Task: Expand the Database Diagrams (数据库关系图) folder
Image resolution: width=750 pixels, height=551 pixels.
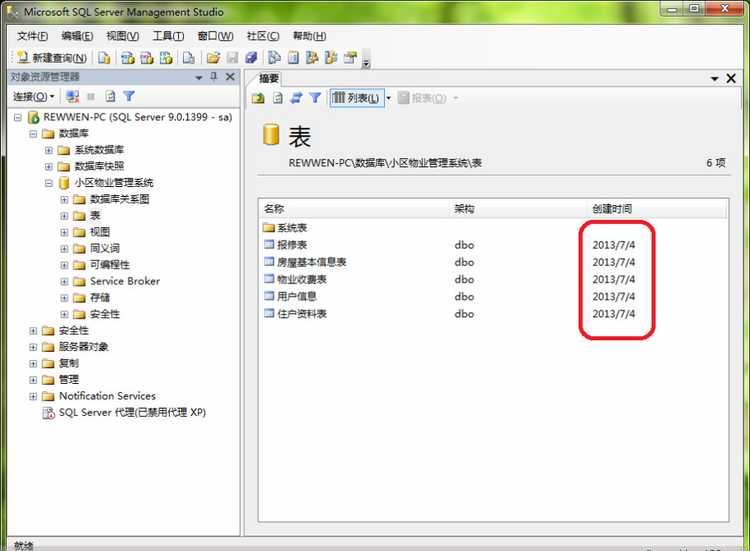Action: coord(64,199)
